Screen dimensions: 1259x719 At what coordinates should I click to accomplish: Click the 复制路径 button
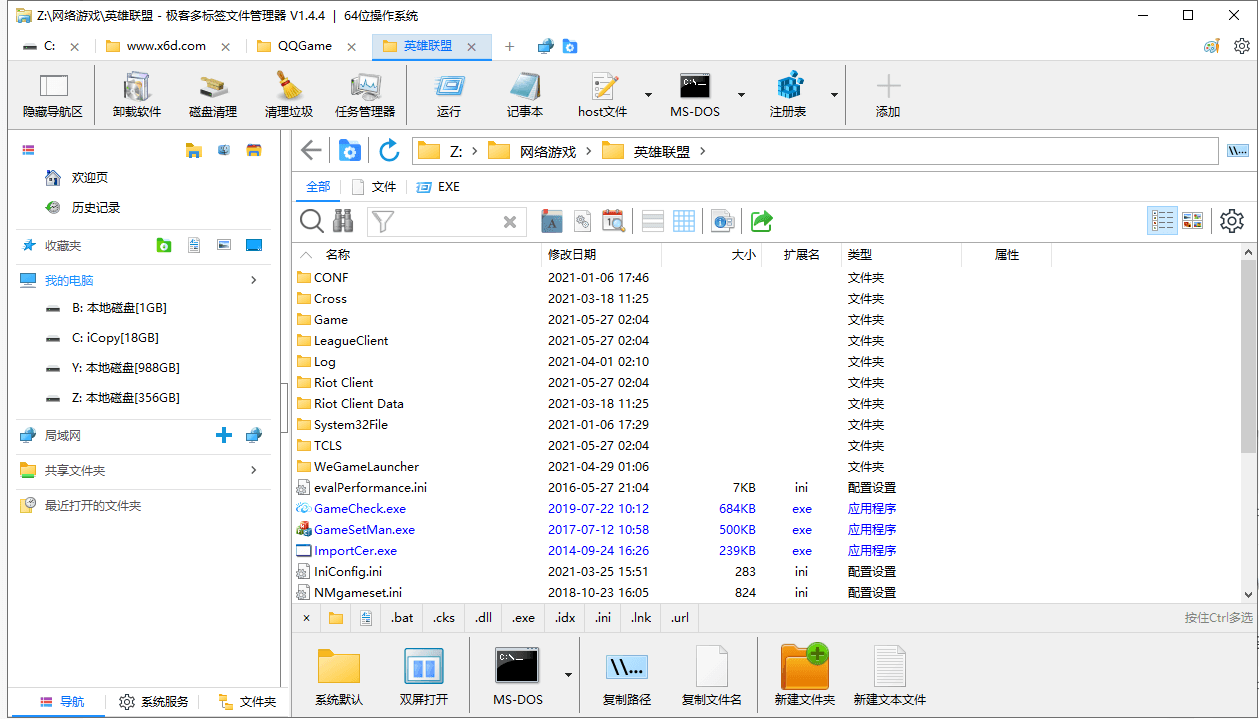click(x=627, y=675)
